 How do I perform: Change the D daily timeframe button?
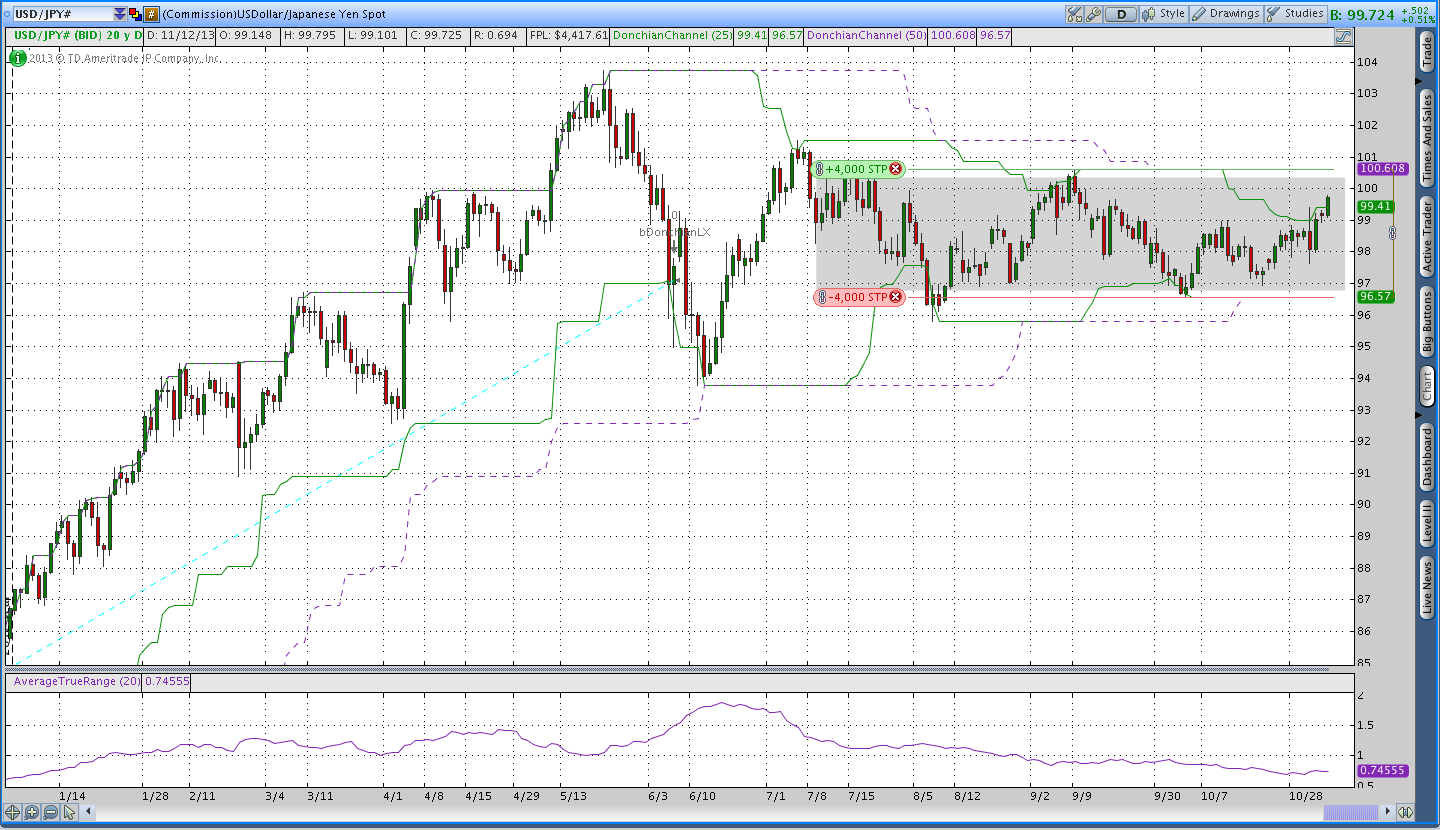click(1120, 14)
